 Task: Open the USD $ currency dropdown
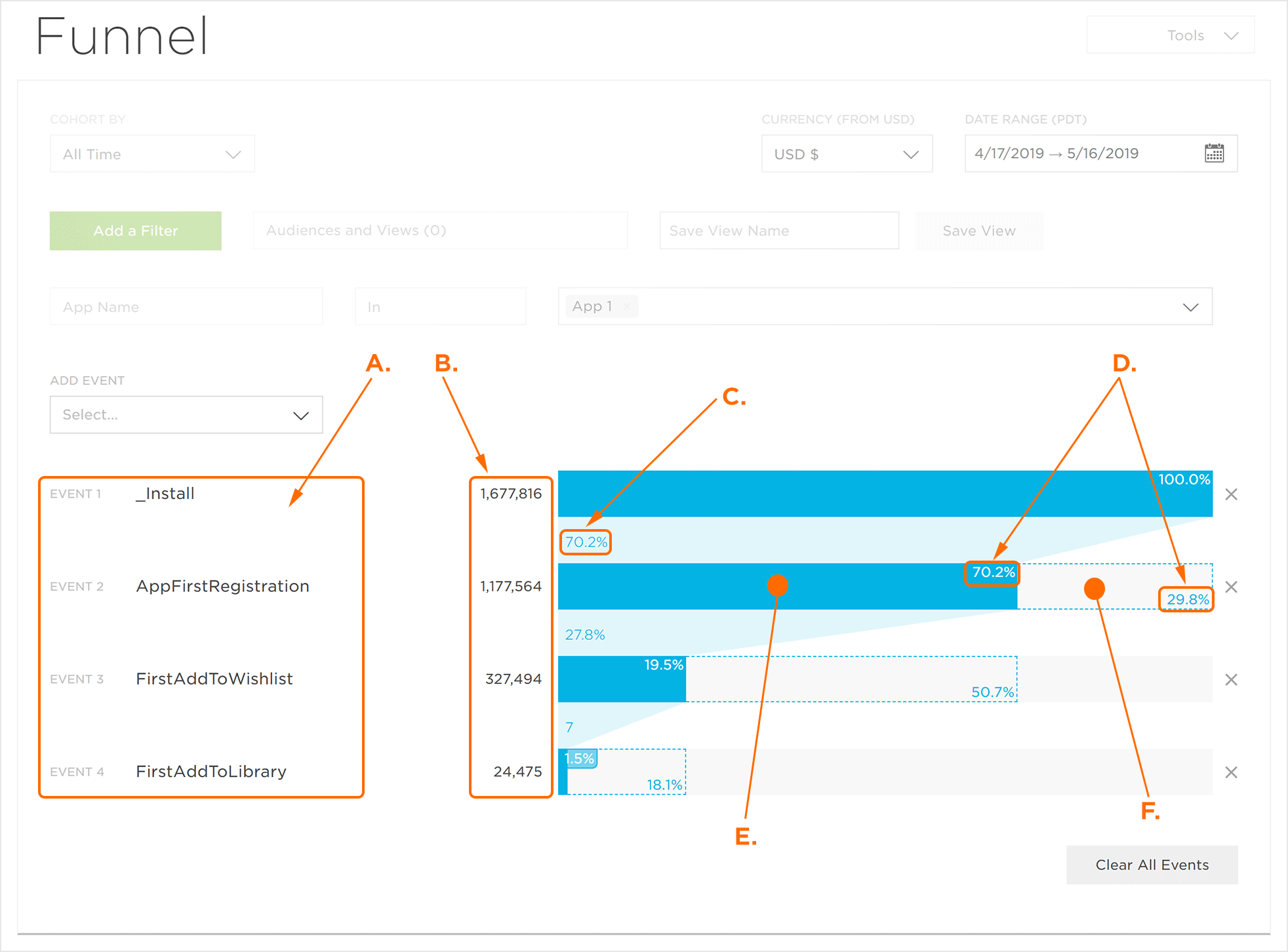pos(846,154)
